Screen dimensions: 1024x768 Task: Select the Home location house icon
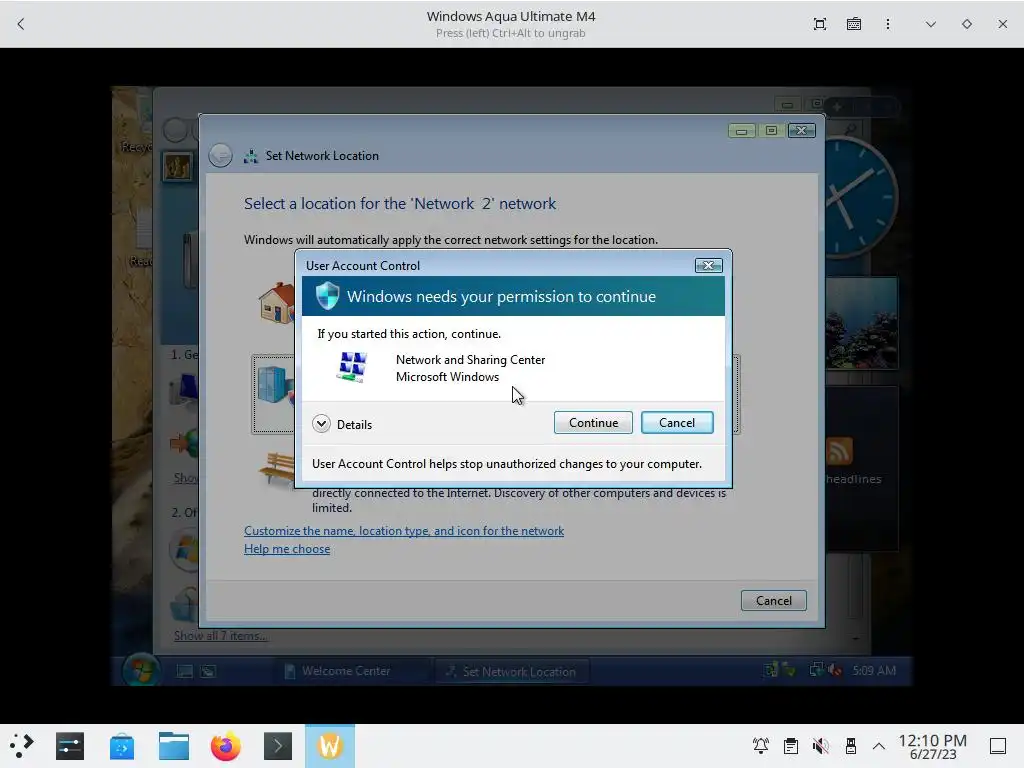point(276,302)
